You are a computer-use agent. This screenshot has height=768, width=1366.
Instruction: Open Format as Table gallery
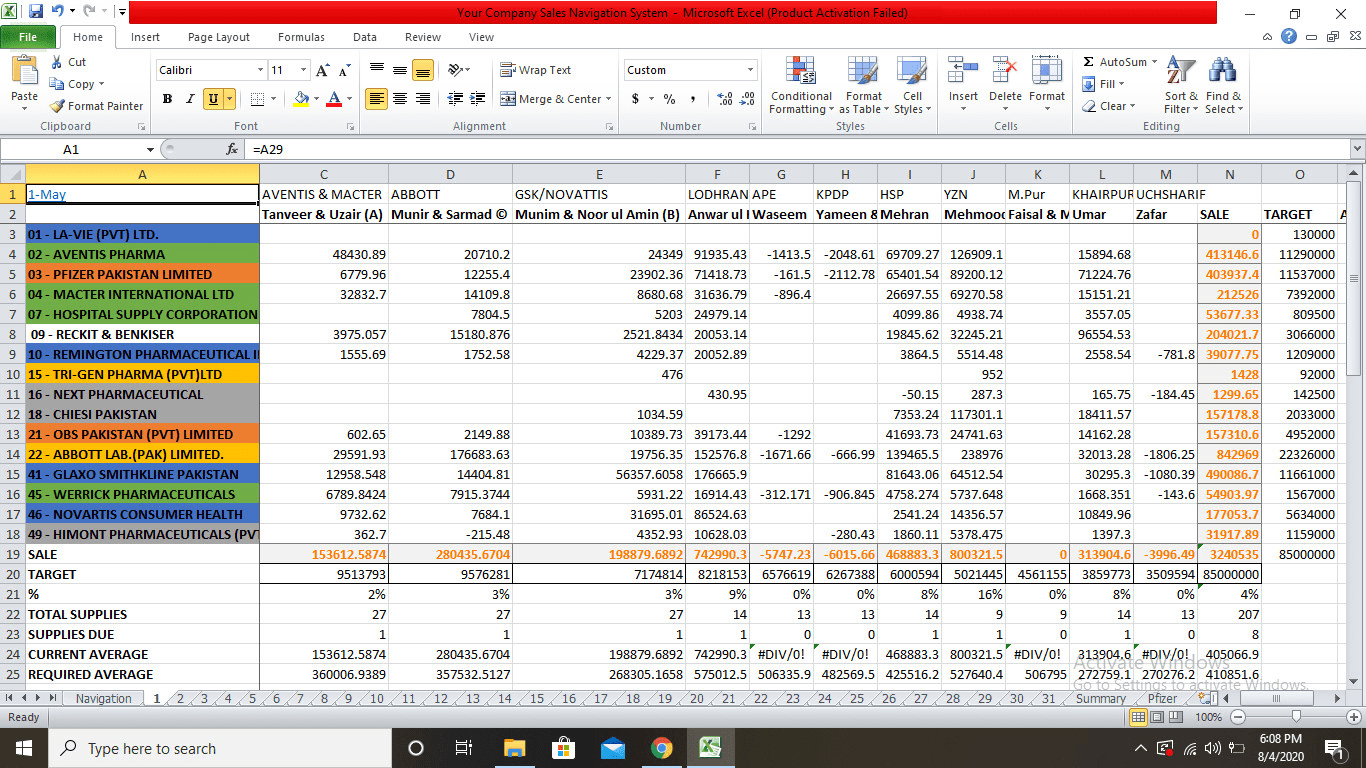pos(863,86)
